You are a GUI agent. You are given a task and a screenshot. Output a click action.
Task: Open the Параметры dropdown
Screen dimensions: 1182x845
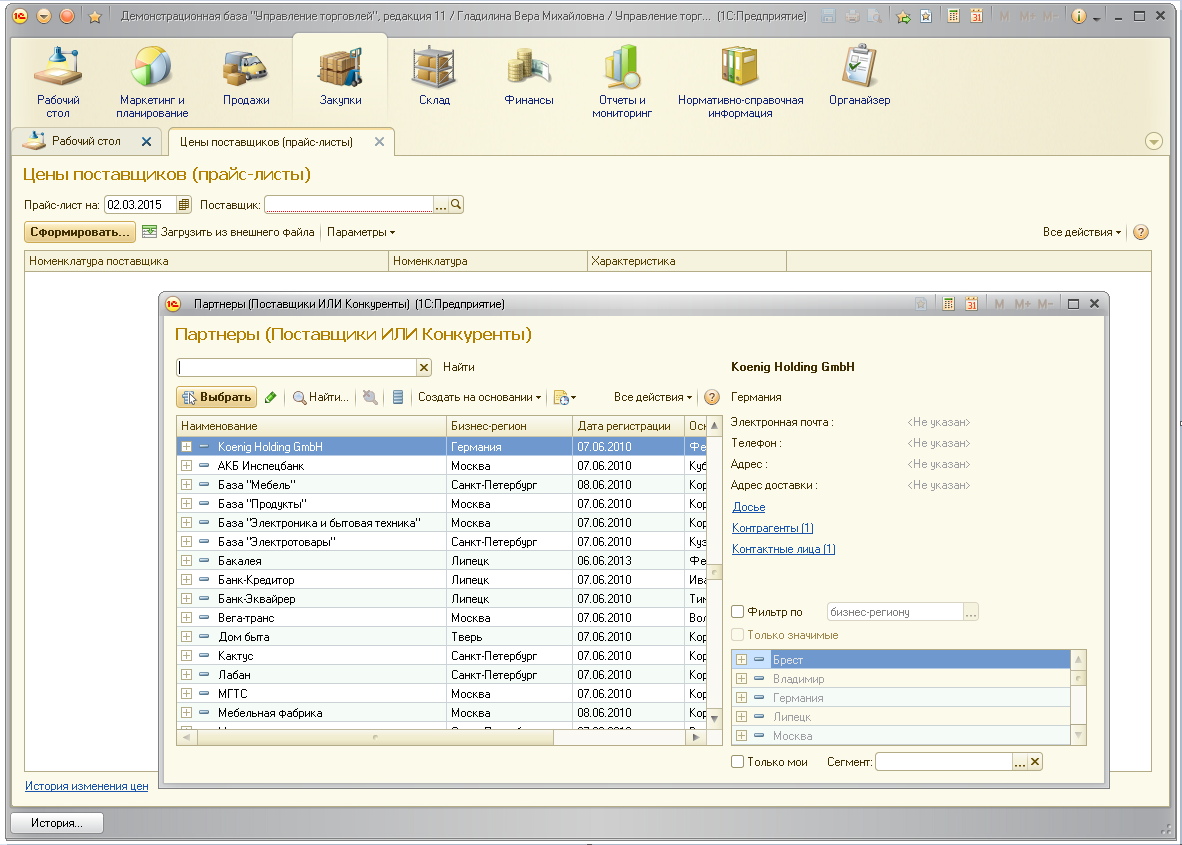(x=361, y=232)
